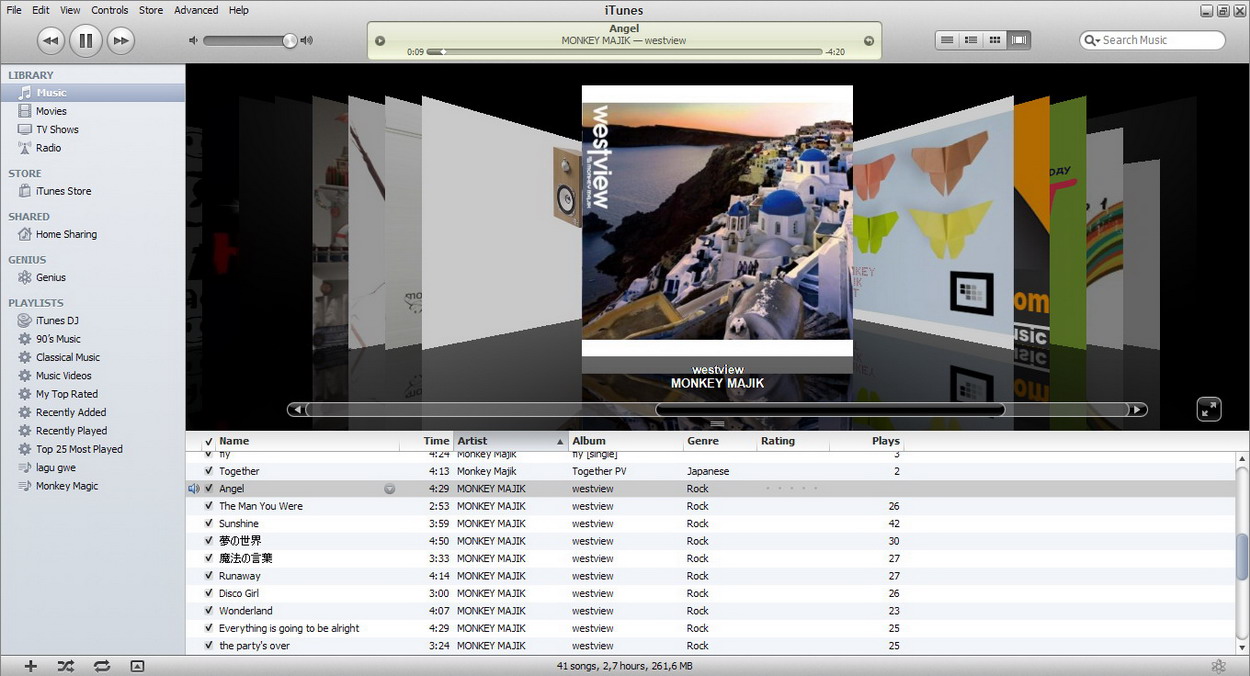
Task: Create a new playlist with plus button
Action: pyautogui.click(x=30, y=666)
